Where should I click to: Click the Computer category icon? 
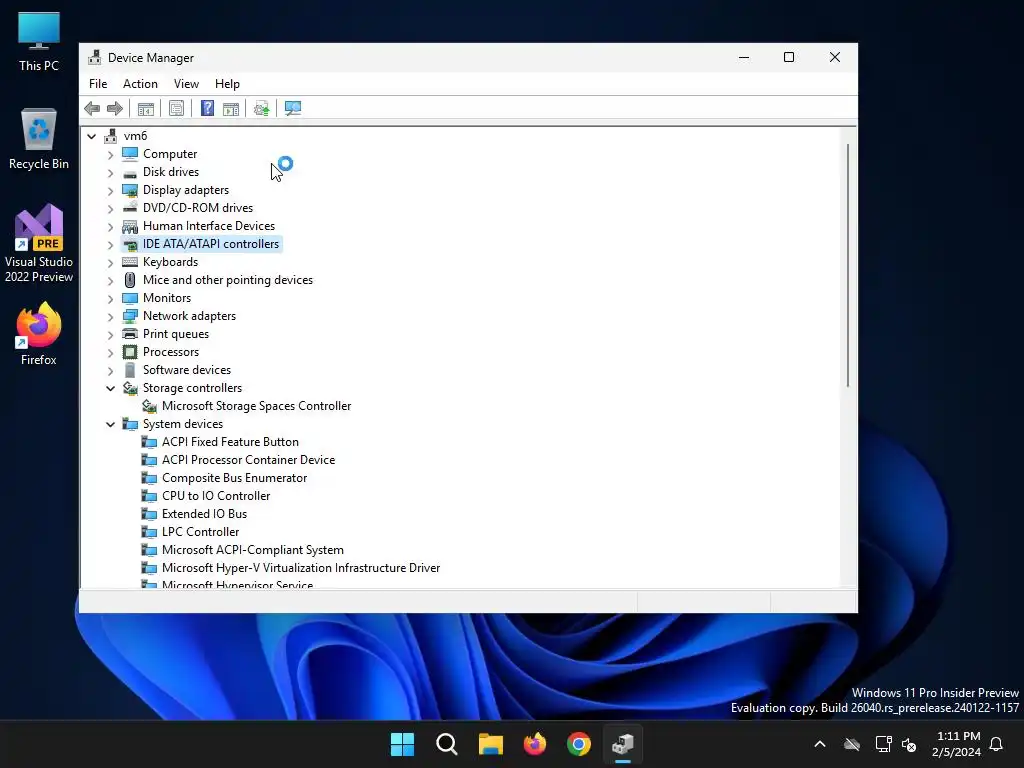[130, 153]
